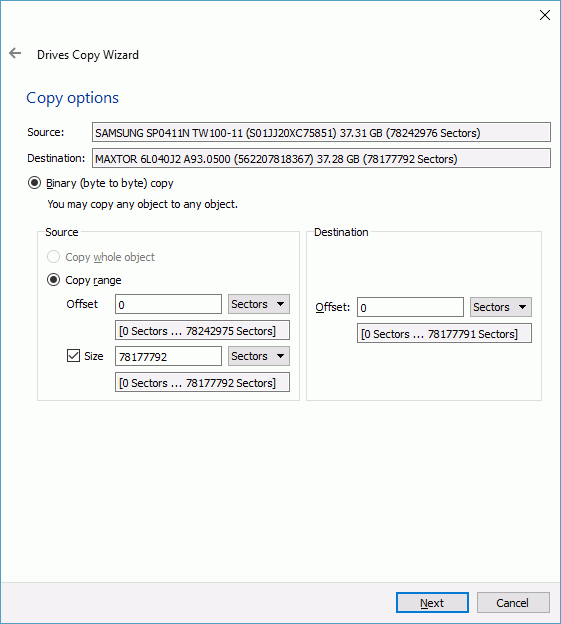Uncheck the Size checkbox
This screenshot has height=624, width=561.
coord(73,356)
